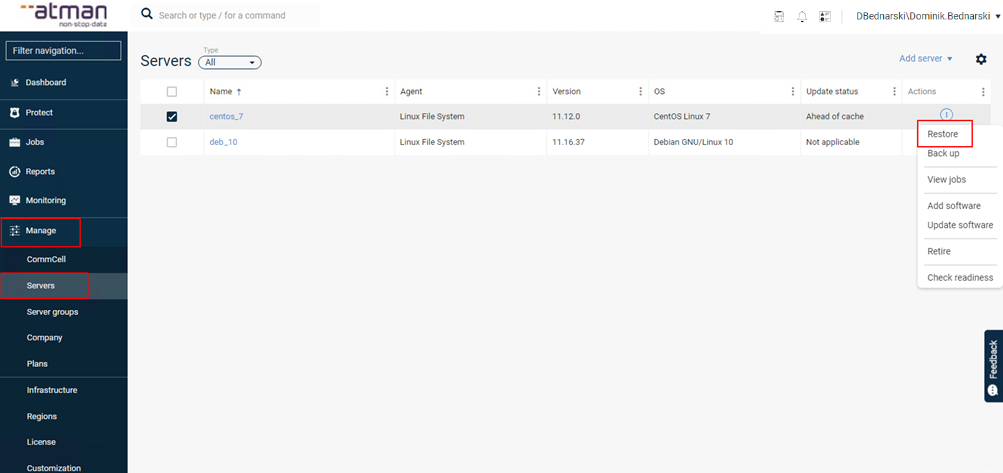Open the Feedback side tab
The width and height of the screenshot is (1003, 473).
tap(993, 366)
